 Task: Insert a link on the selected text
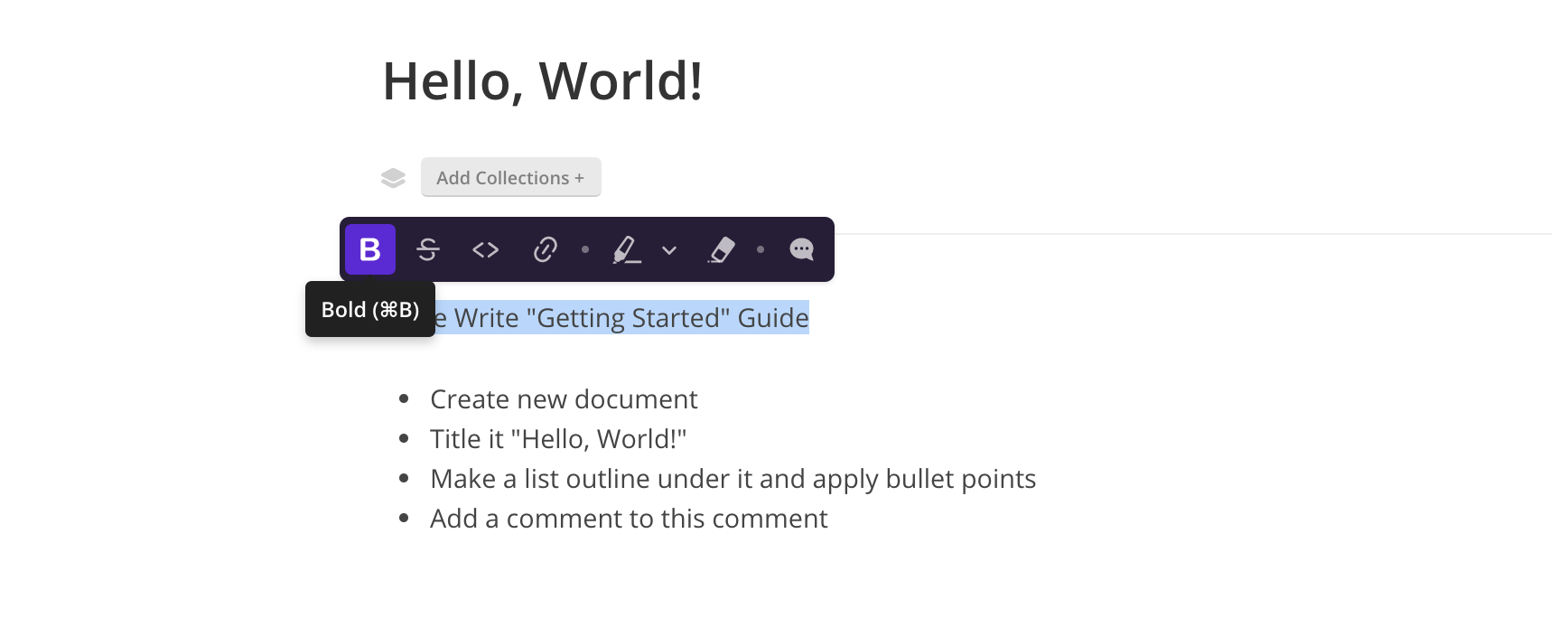[545, 249]
